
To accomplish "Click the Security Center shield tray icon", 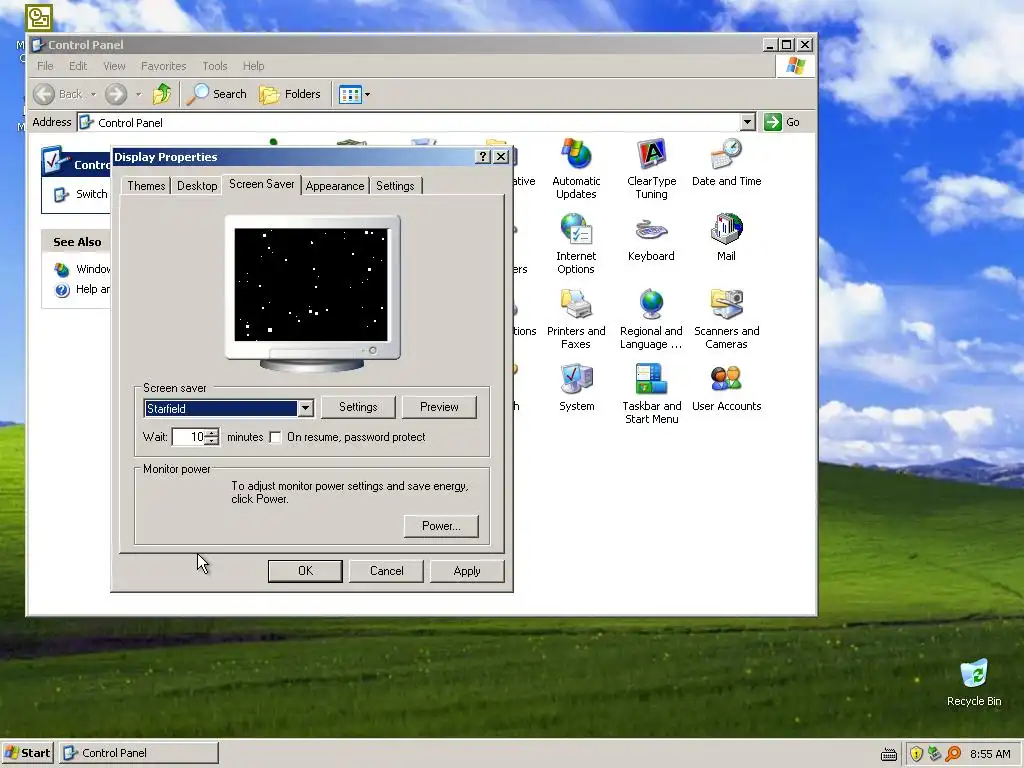I will click(916, 754).
